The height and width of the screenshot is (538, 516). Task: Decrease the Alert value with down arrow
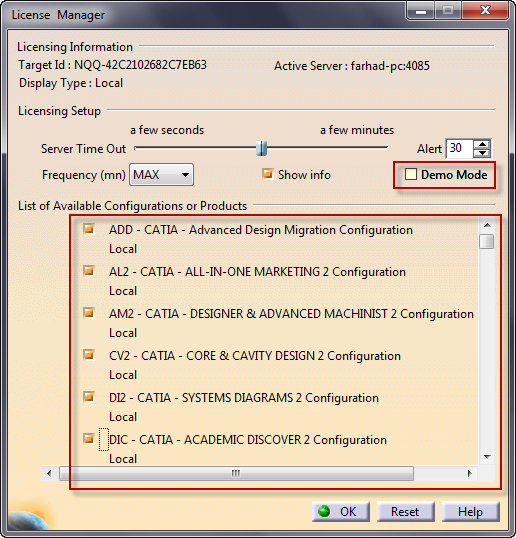483,153
